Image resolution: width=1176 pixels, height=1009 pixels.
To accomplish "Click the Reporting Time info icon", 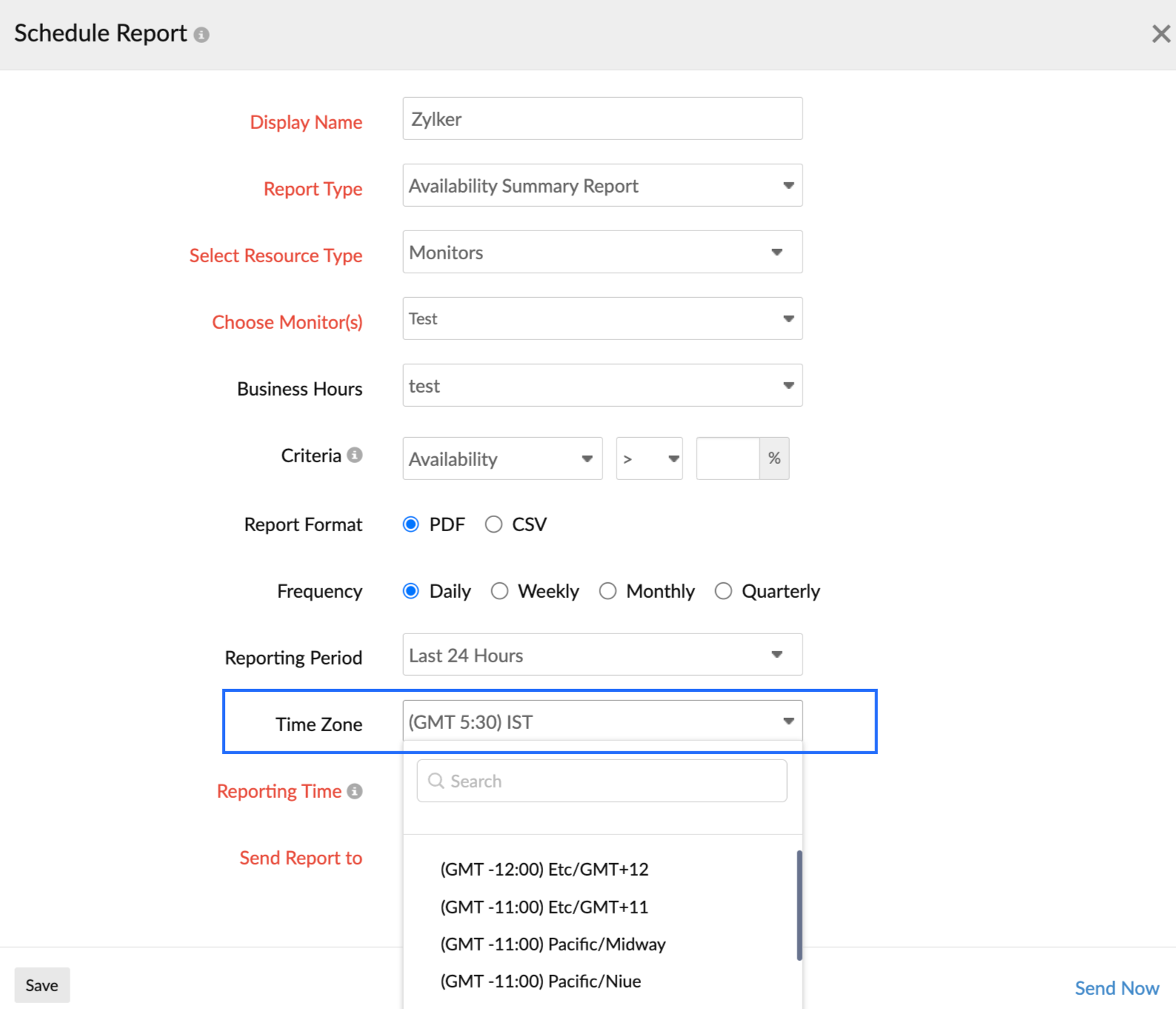I will [355, 791].
